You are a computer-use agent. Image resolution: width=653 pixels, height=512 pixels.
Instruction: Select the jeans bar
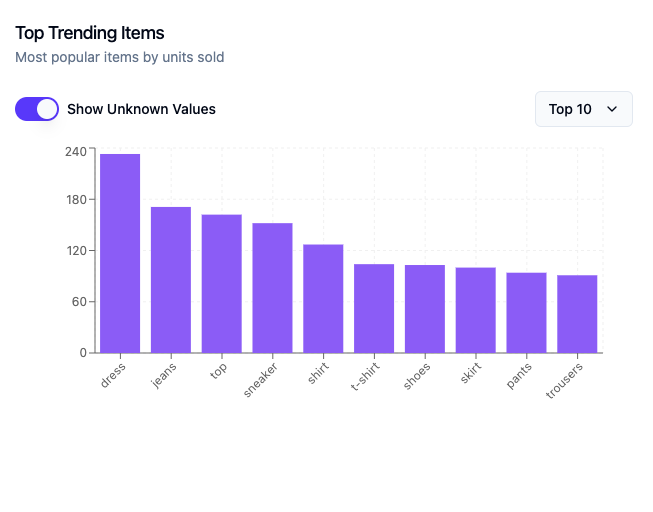[x=171, y=280]
